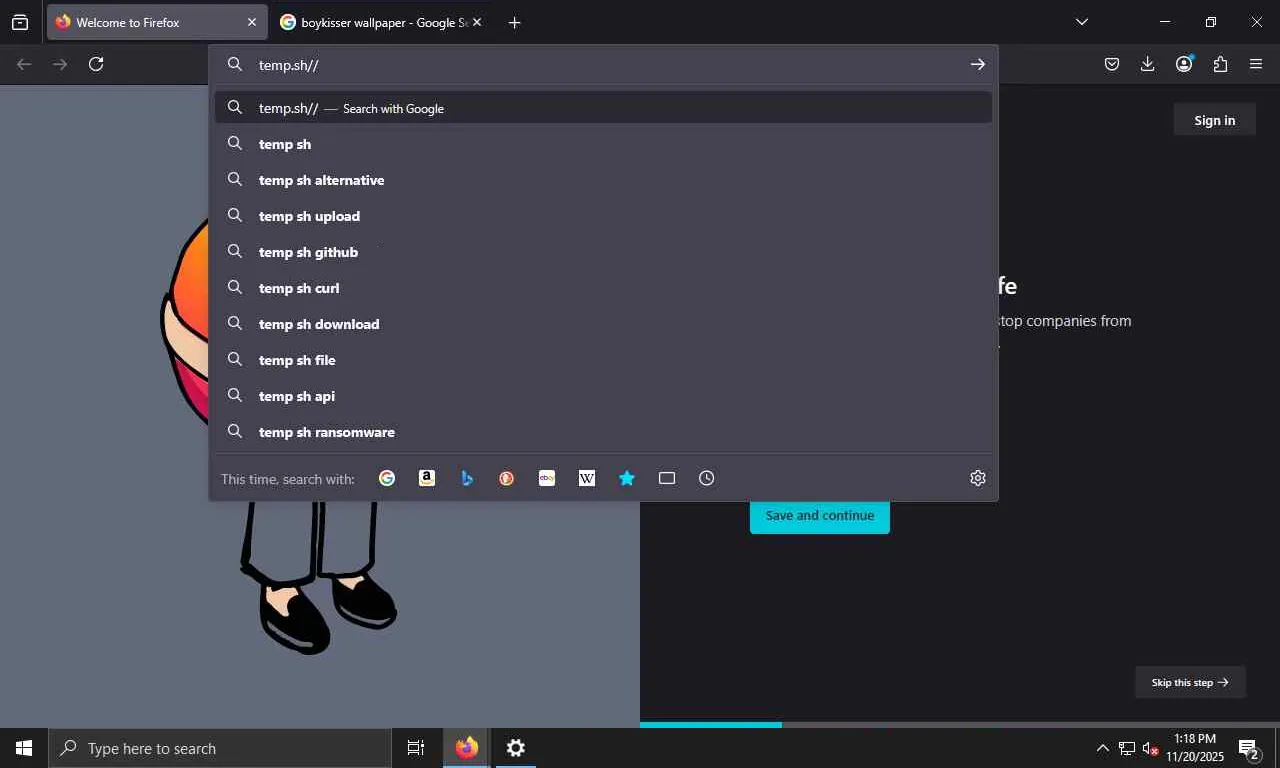Reload the current page
Image resolution: width=1280 pixels, height=768 pixels.
click(96, 64)
